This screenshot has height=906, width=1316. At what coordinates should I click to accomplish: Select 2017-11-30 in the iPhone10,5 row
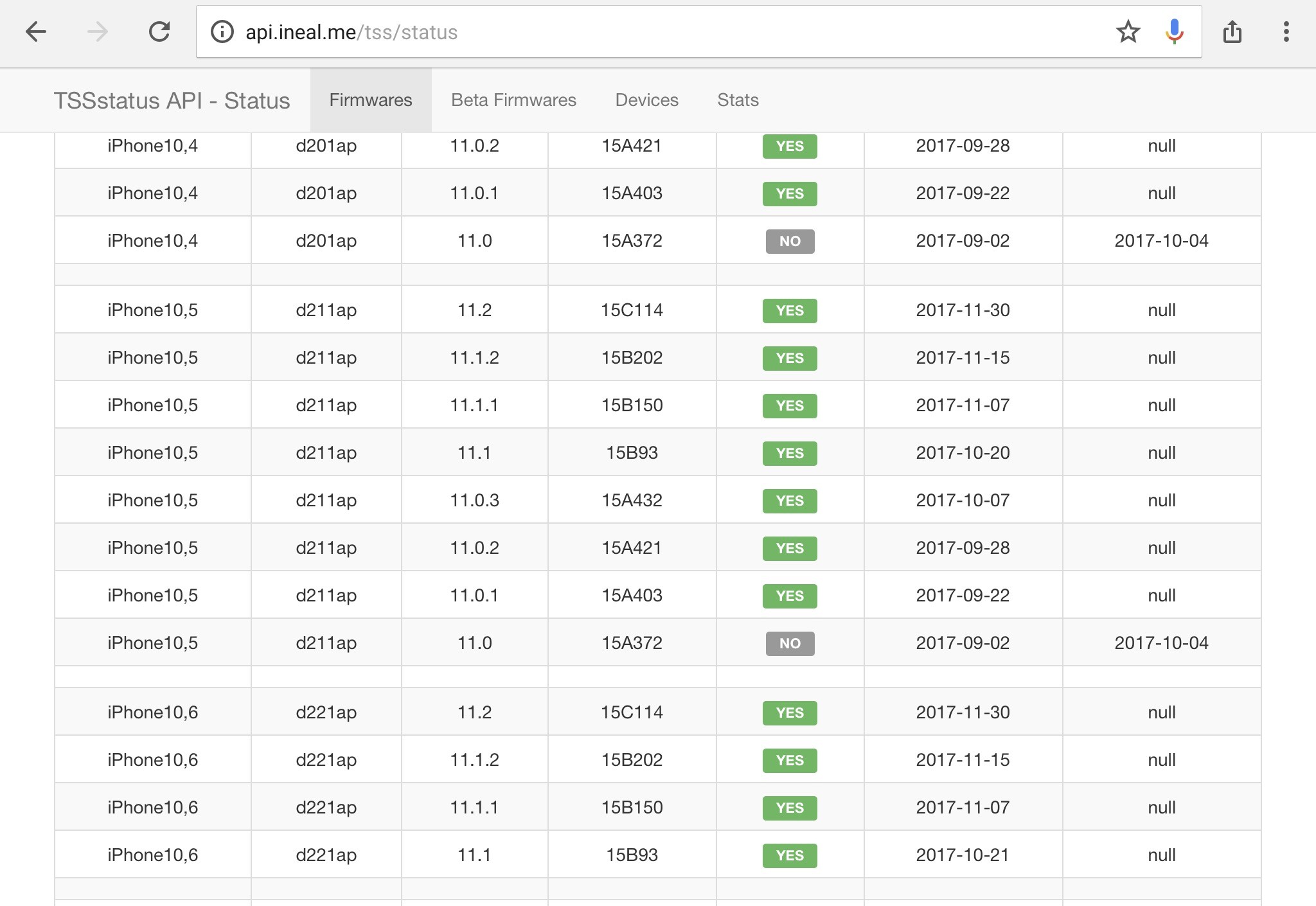[963, 310]
